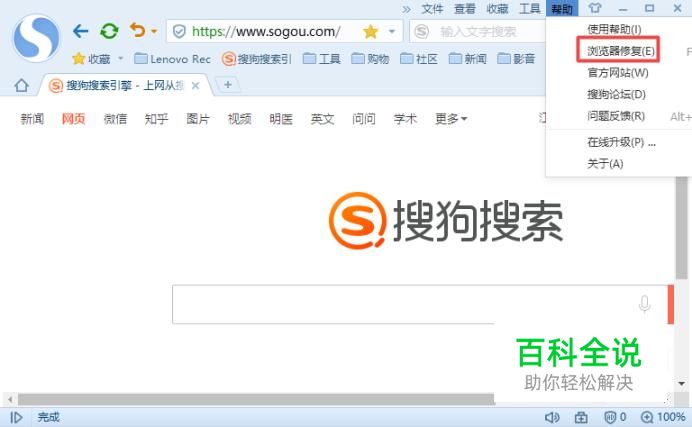This screenshot has height=427, width=692.
Task: Open the 新闻 bookmark folder
Action: 467,59
